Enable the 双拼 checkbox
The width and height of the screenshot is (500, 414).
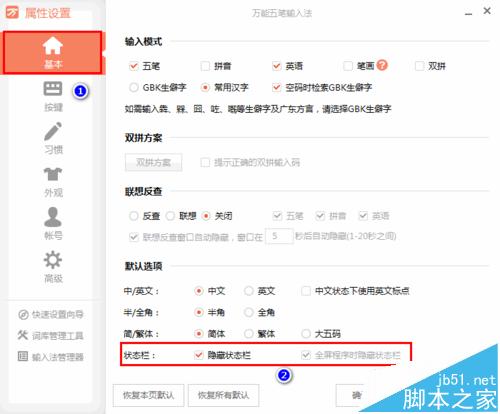pos(419,66)
